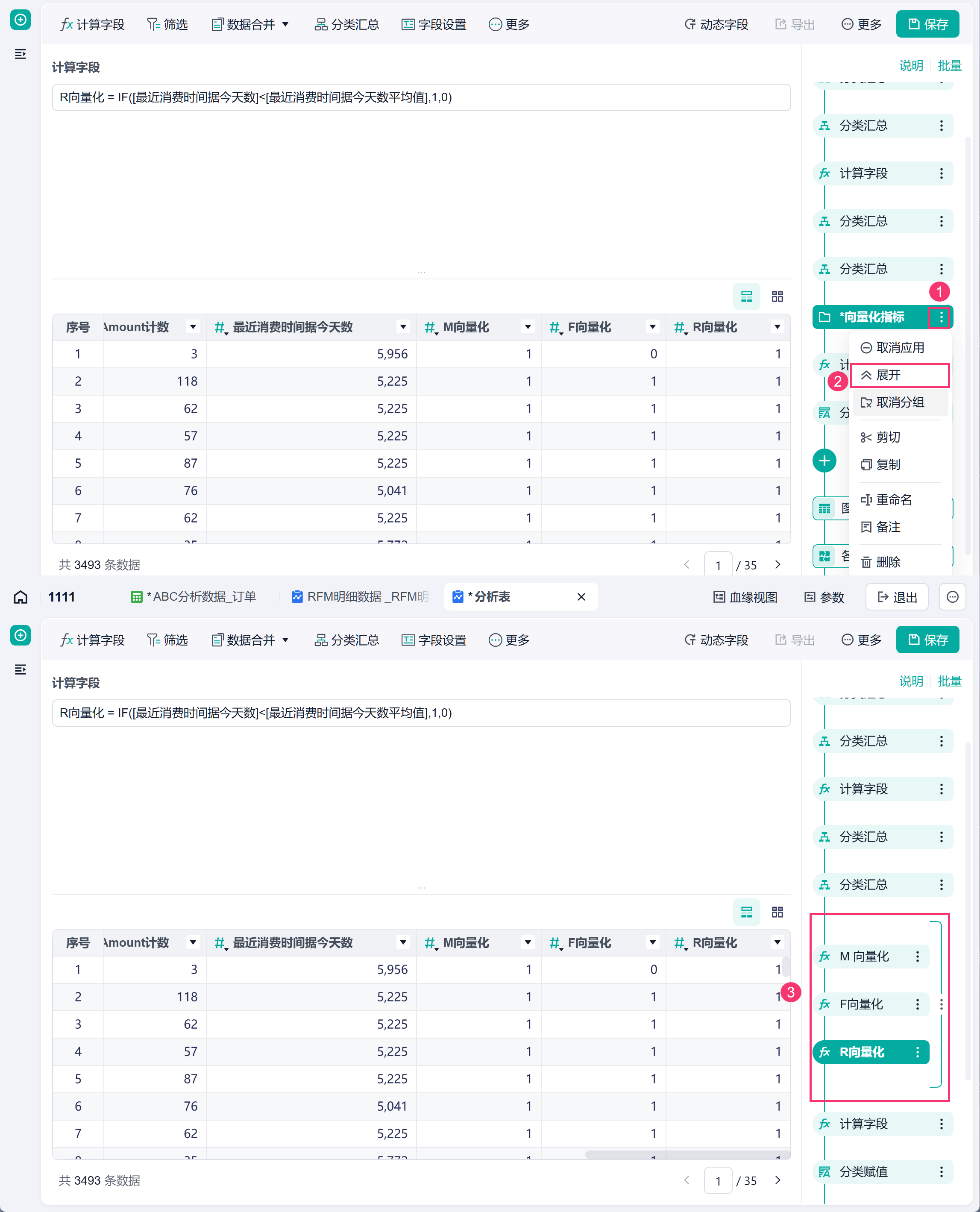Image resolution: width=980 pixels, height=1212 pixels.
Task: Click the 说明 link in the upper pane
Action: click(910, 65)
